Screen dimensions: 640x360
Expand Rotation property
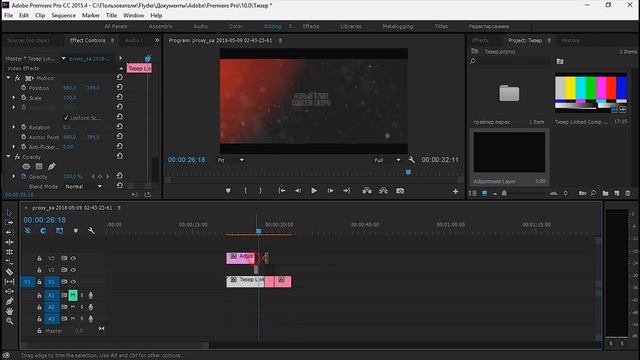coord(13,127)
